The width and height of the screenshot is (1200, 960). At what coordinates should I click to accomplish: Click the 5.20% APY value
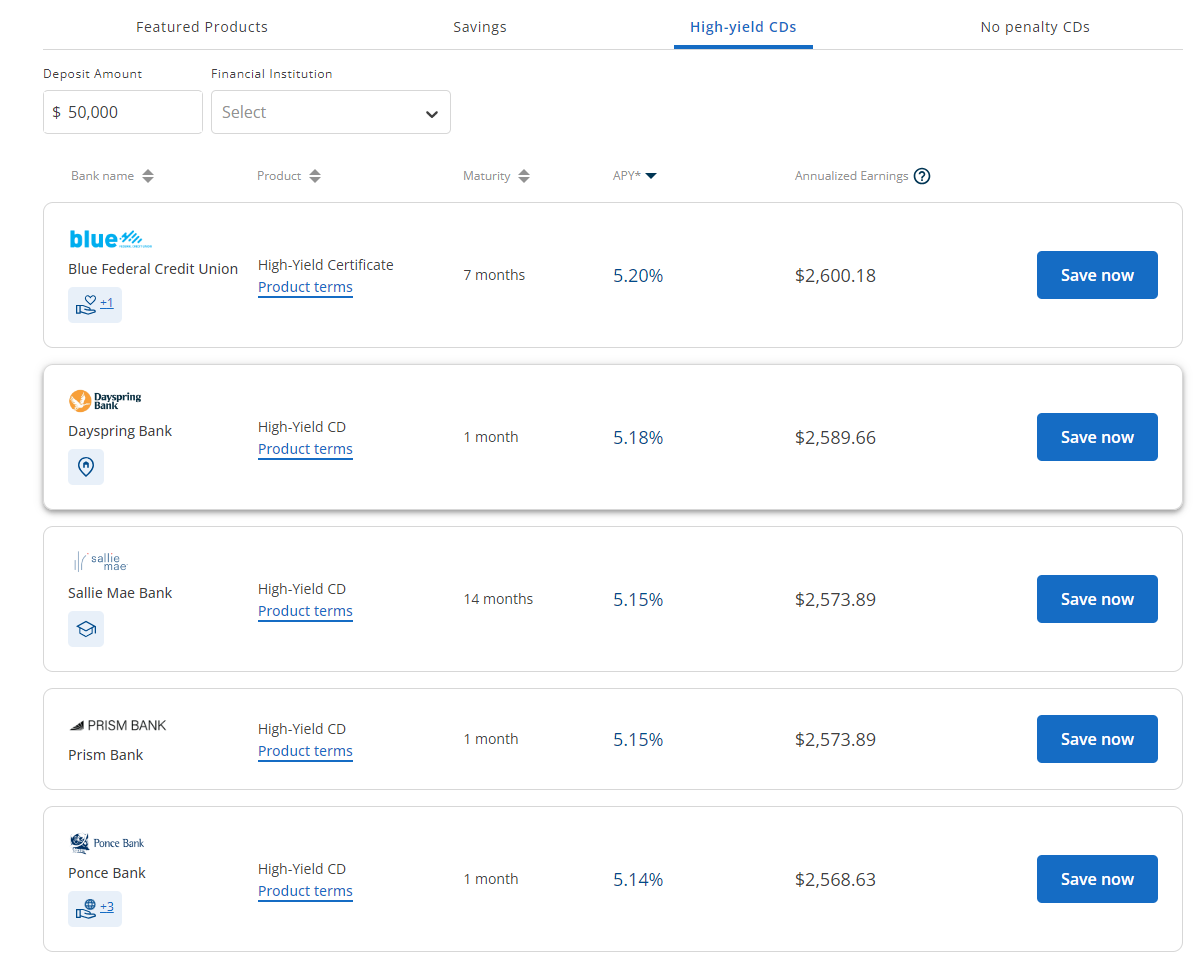[x=638, y=275]
